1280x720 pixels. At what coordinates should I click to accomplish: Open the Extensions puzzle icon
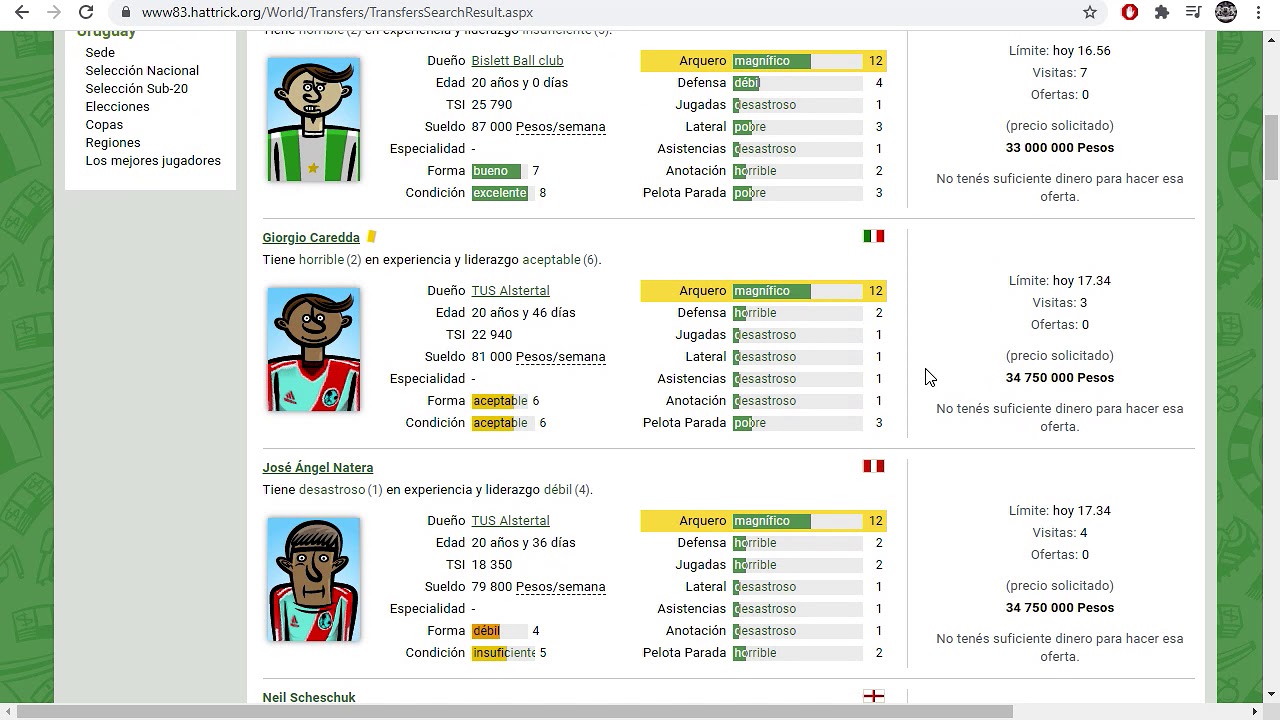[1161, 12]
